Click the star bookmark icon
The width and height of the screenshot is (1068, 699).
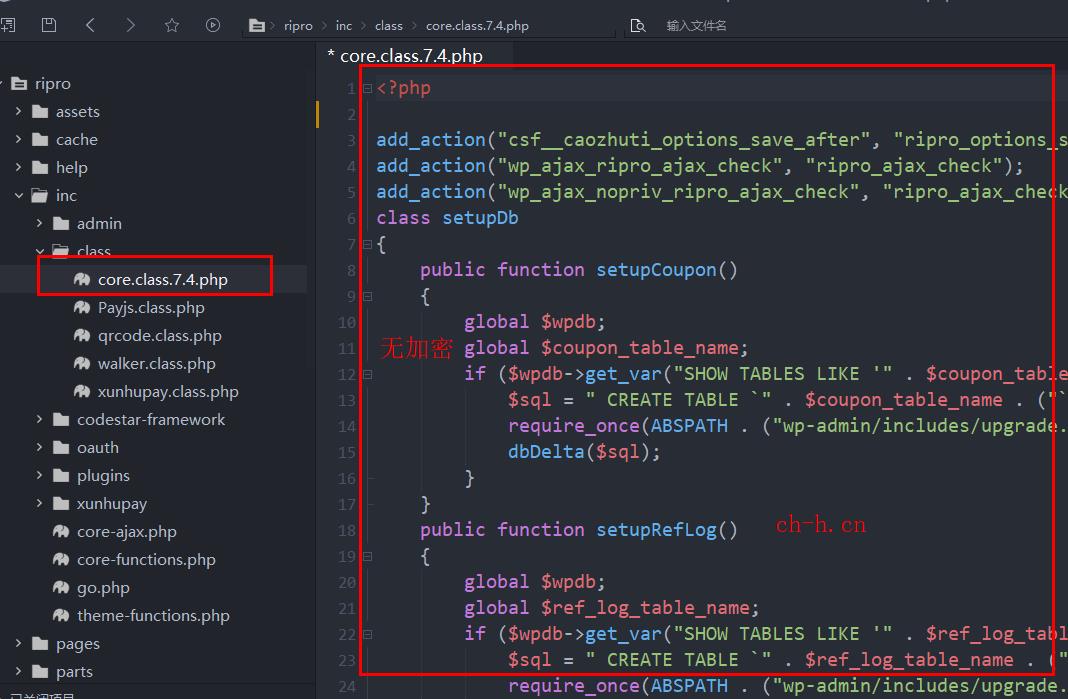pyautogui.click(x=172, y=25)
